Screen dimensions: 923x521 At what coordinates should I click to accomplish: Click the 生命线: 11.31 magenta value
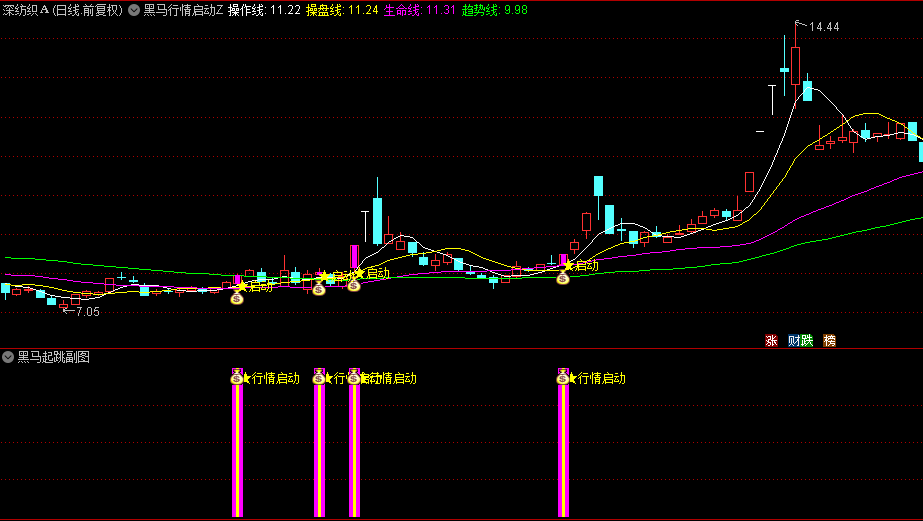[x=420, y=10]
